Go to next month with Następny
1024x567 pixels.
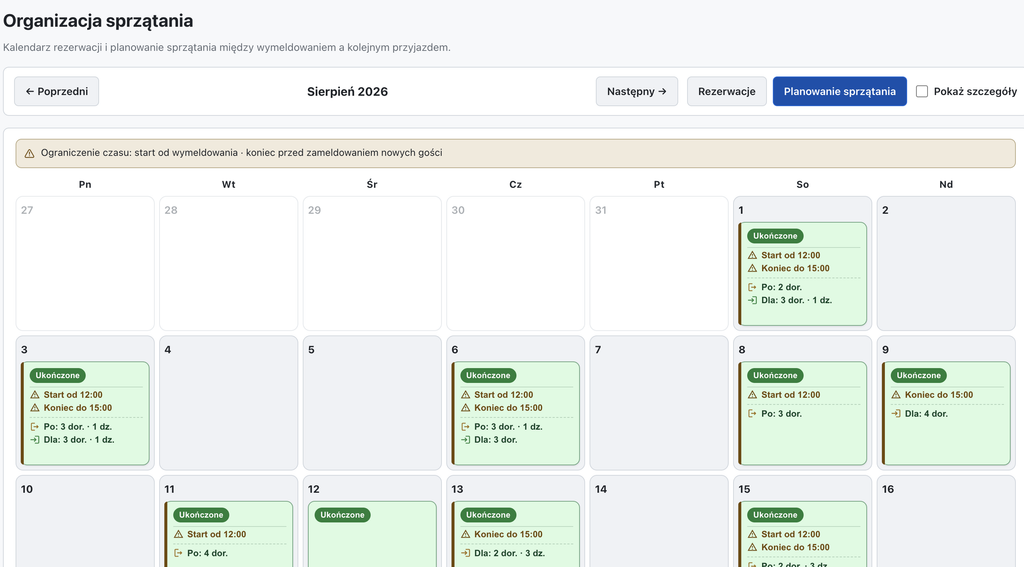coord(637,91)
